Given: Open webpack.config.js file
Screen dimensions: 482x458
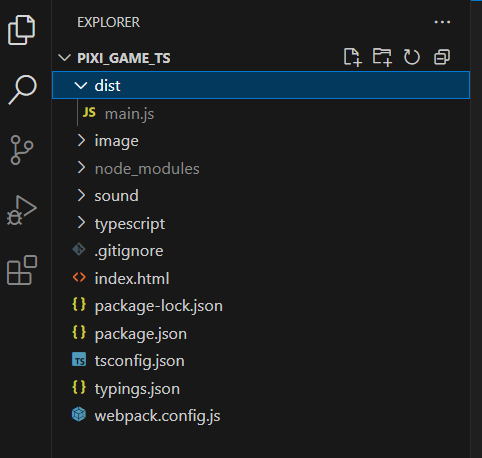Looking at the screenshot, I should pyautogui.click(x=261, y=415).
